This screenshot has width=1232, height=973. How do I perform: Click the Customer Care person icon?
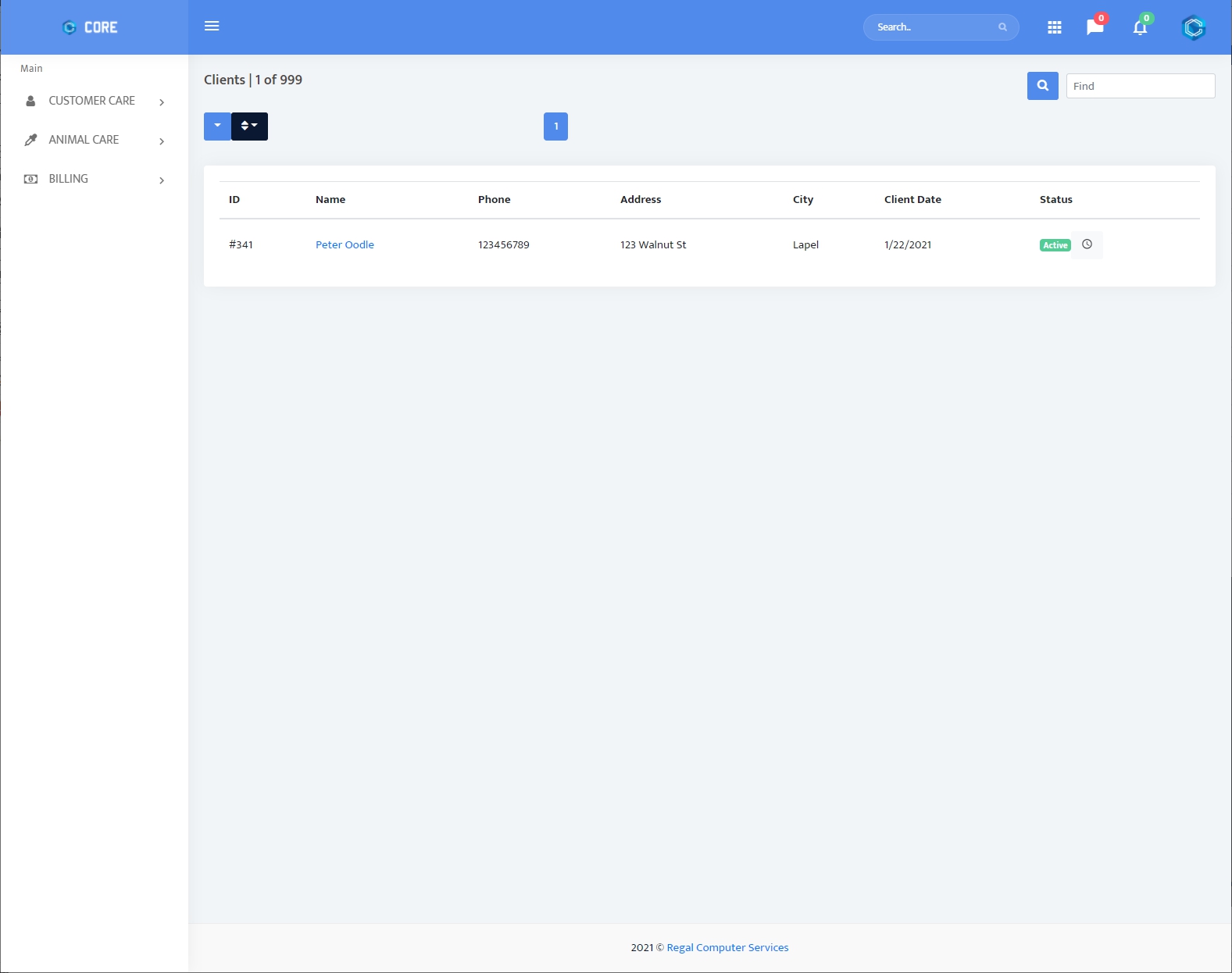click(30, 101)
